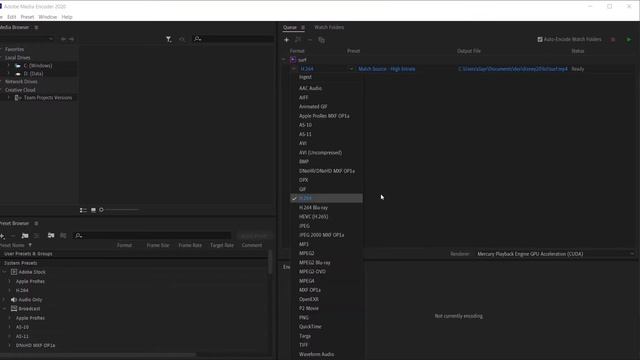Choose MPEG4 from format list
This screenshot has width=640, height=360.
point(307,281)
